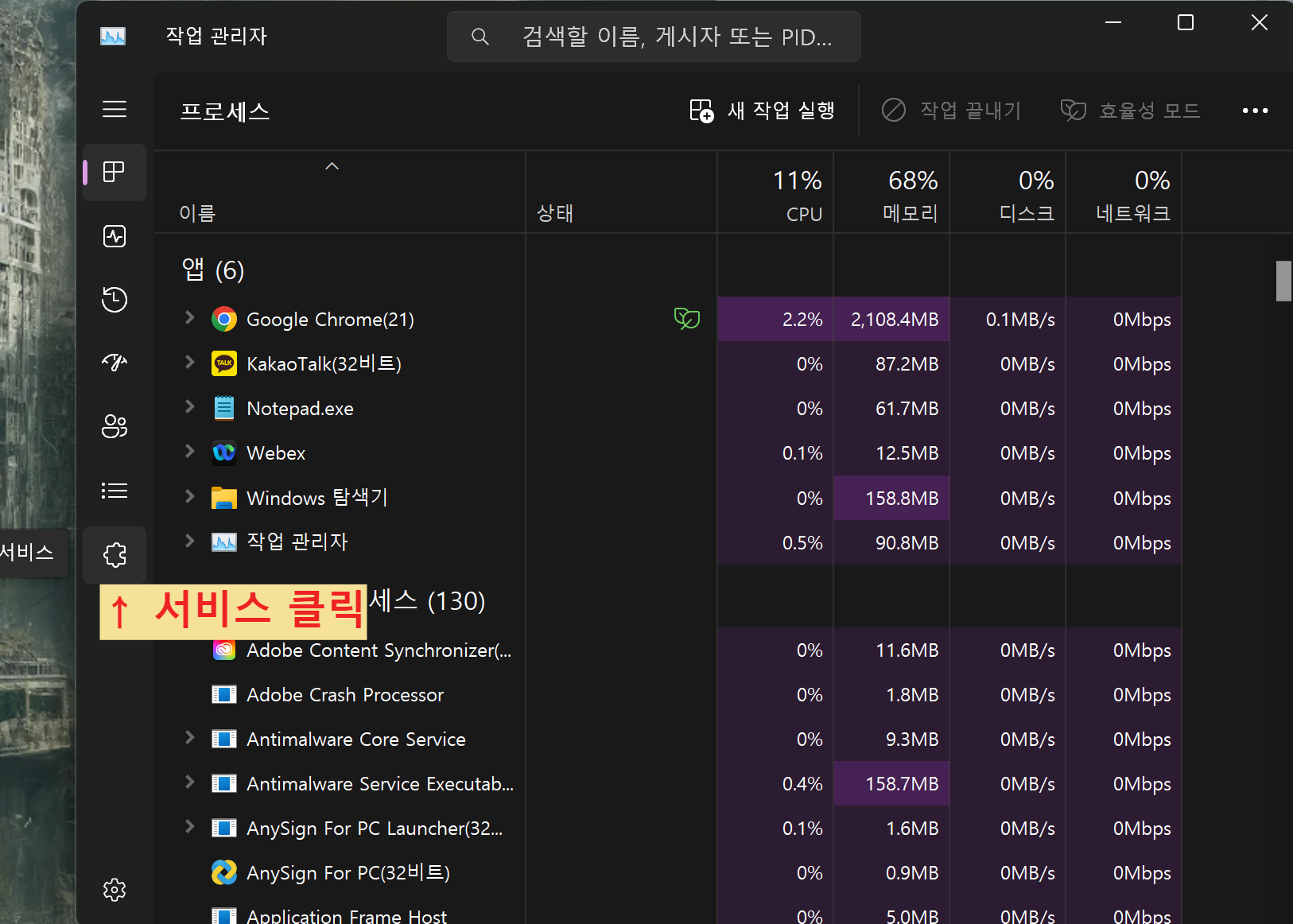Expand the Google Chrome(21) process group
The image size is (1293, 924).
click(x=189, y=318)
